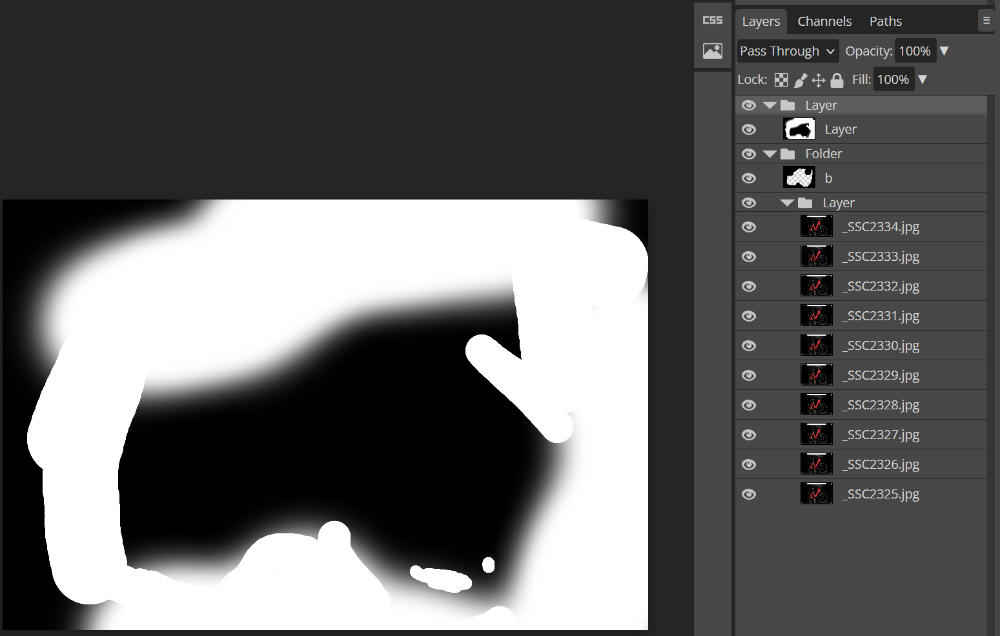The width and height of the screenshot is (1000, 636).
Task: Select the white mask Layer thumbnail
Action: (x=799, y=129)
